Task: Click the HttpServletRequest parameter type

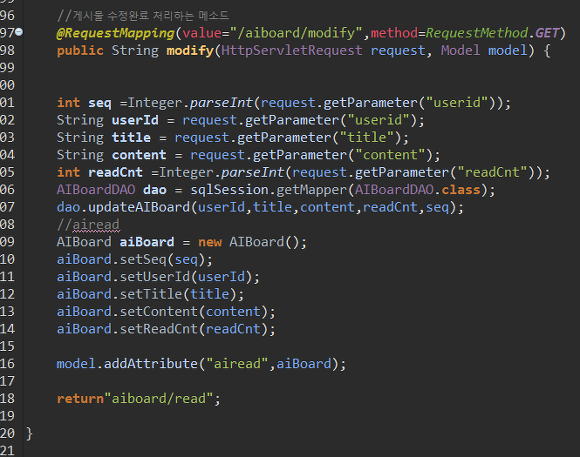Action: point(292,51)
